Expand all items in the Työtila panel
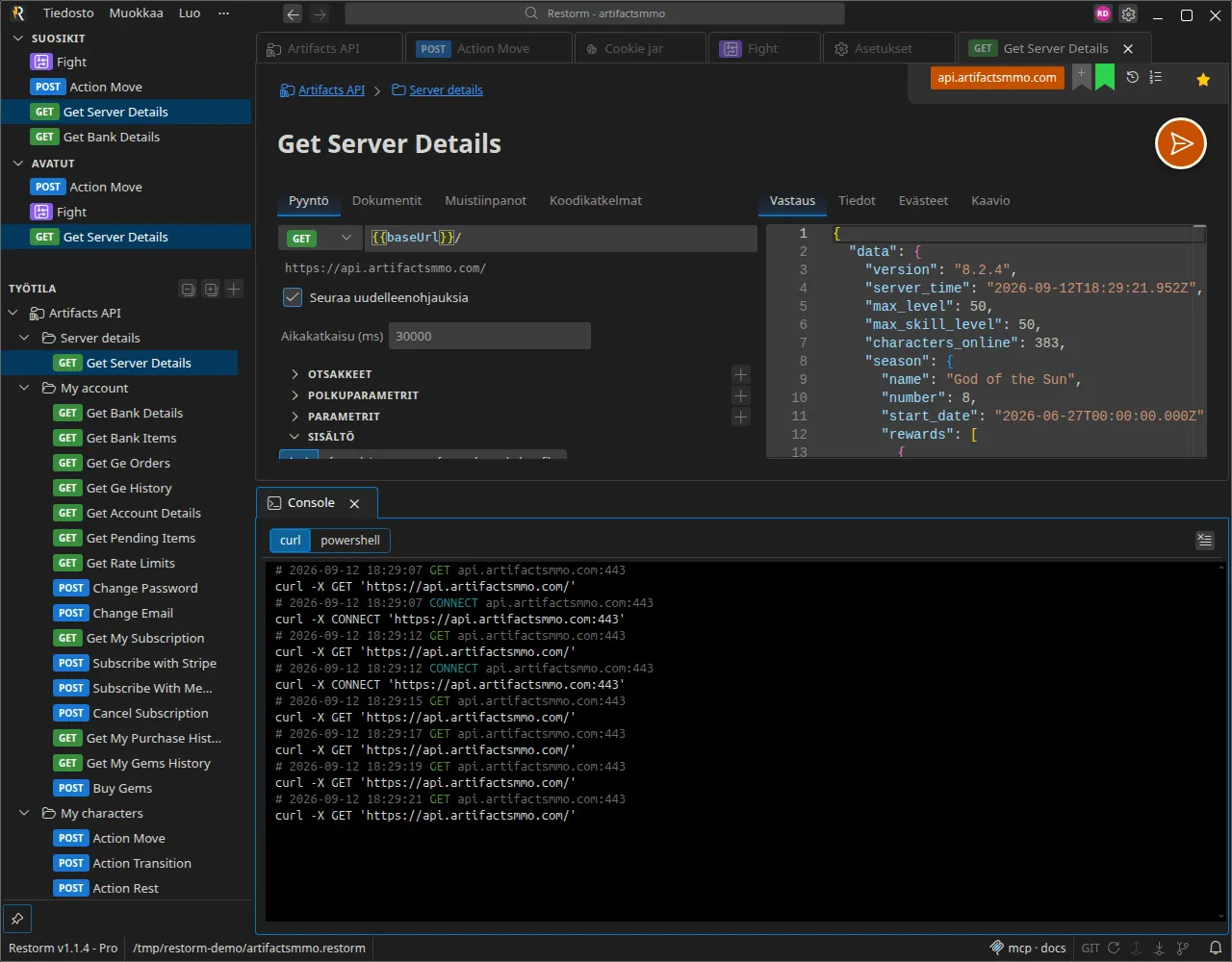 tap(211, 289)
